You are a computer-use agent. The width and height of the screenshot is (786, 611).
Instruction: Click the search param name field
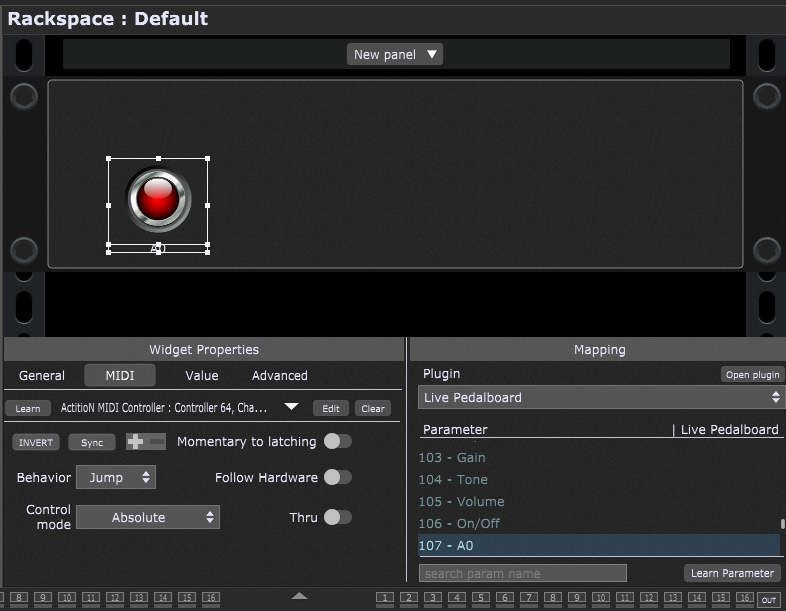pyautogui.click(x=522, y=573)
